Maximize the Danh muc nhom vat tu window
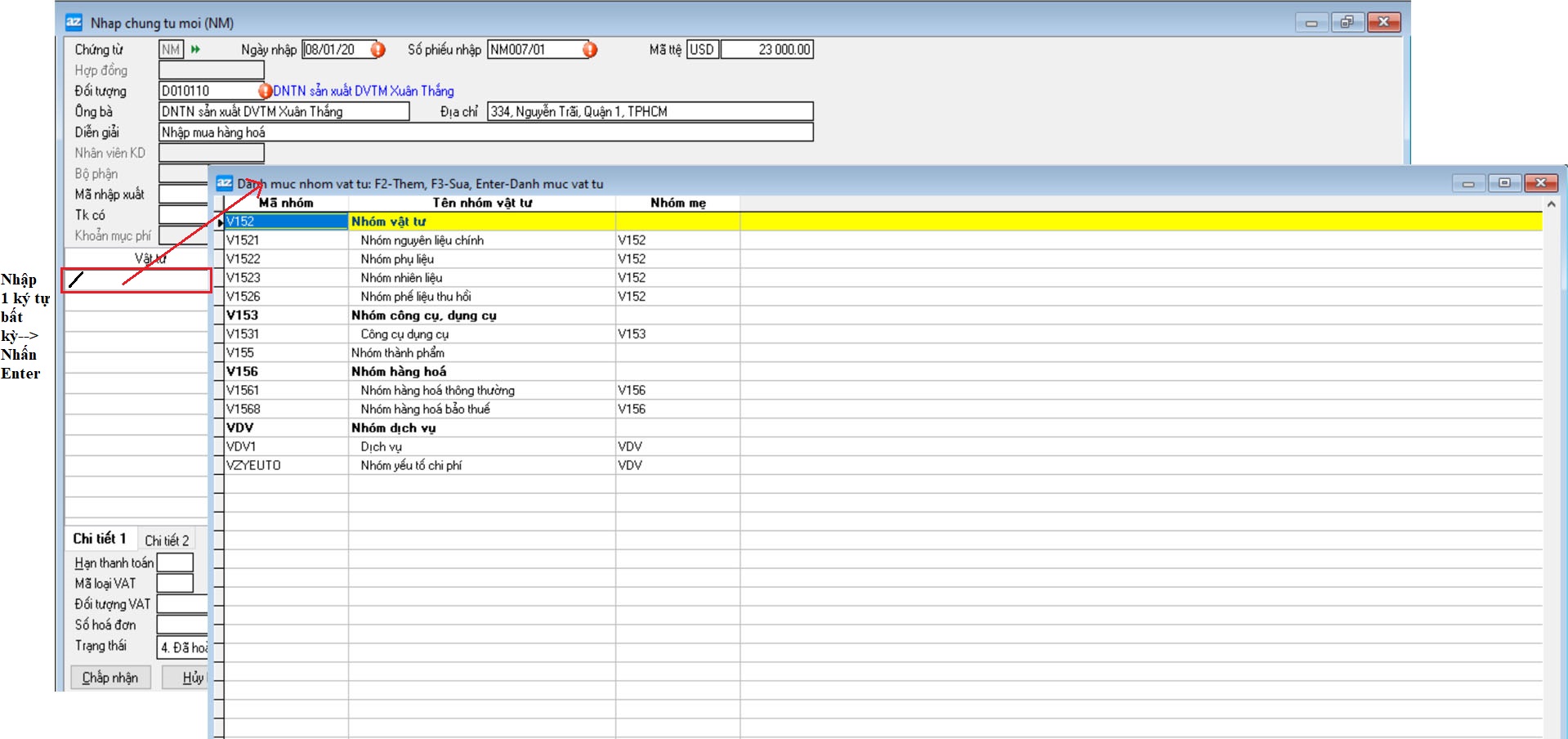The height and width of the screenshot is (739, 1568). pyautogui.click(x=1504, y=183)
